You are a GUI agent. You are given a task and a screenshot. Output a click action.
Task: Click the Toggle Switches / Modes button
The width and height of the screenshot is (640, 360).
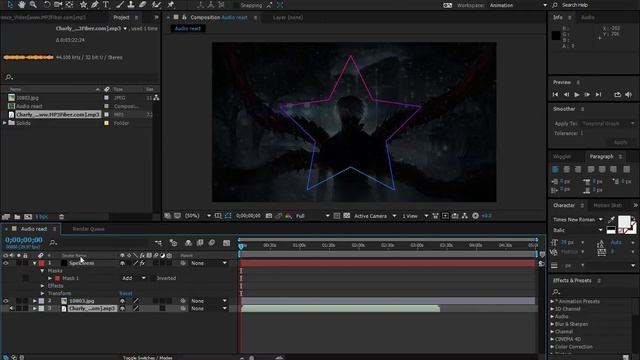[x=148, y=358]
